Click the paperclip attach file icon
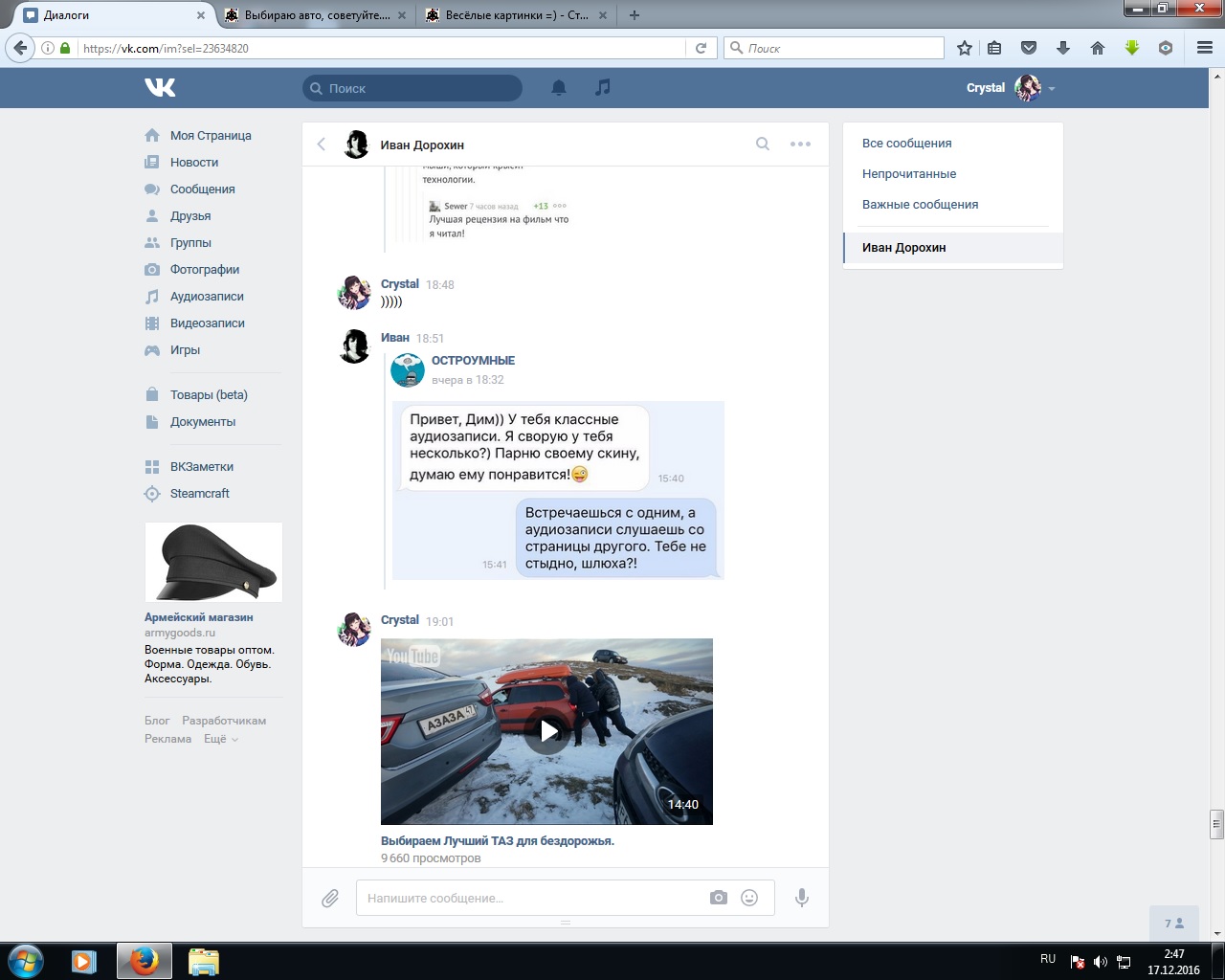Viewport: 1225px width, 980px height. tap(330, 898)
